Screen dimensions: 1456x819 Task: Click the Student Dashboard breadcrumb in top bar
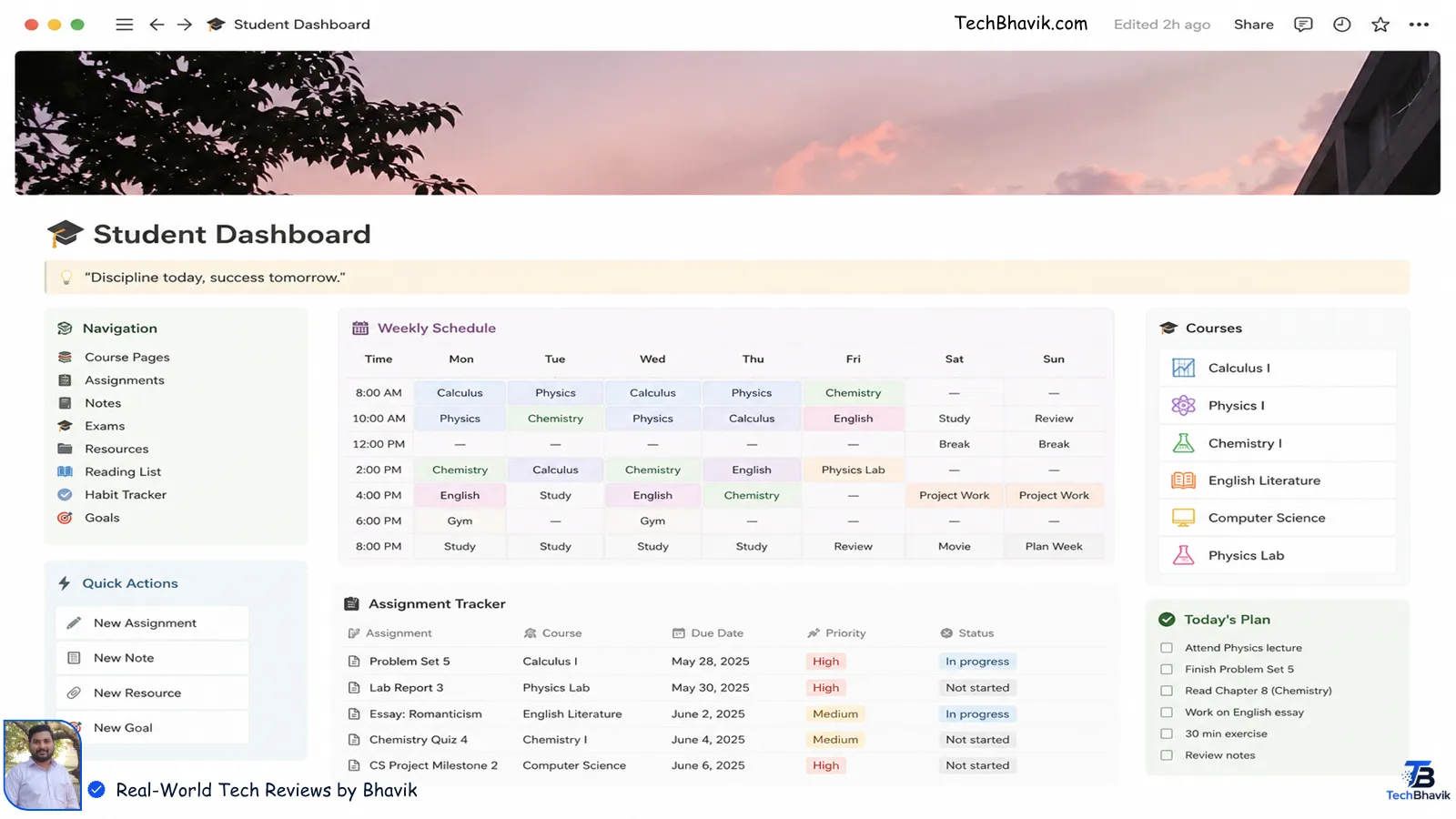pyautogui.click(x=301, y=25)
